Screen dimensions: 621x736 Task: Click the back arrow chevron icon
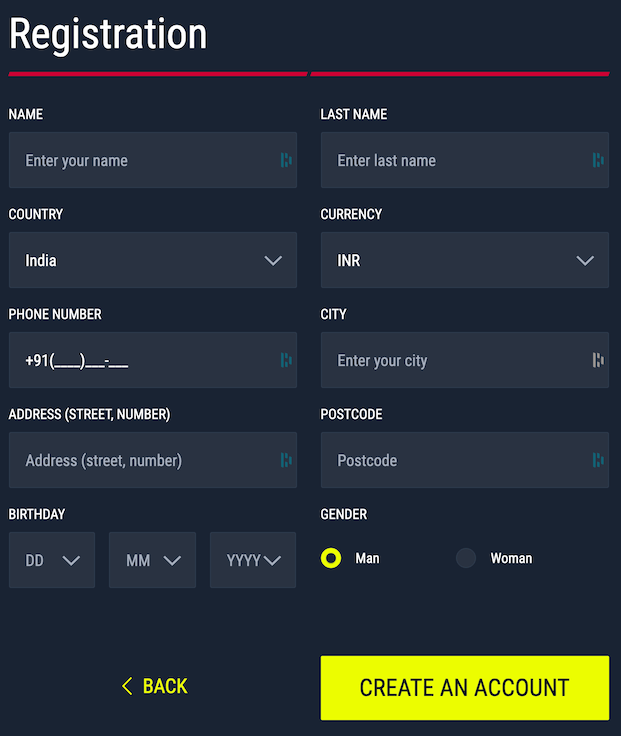(x=127, y=686)
